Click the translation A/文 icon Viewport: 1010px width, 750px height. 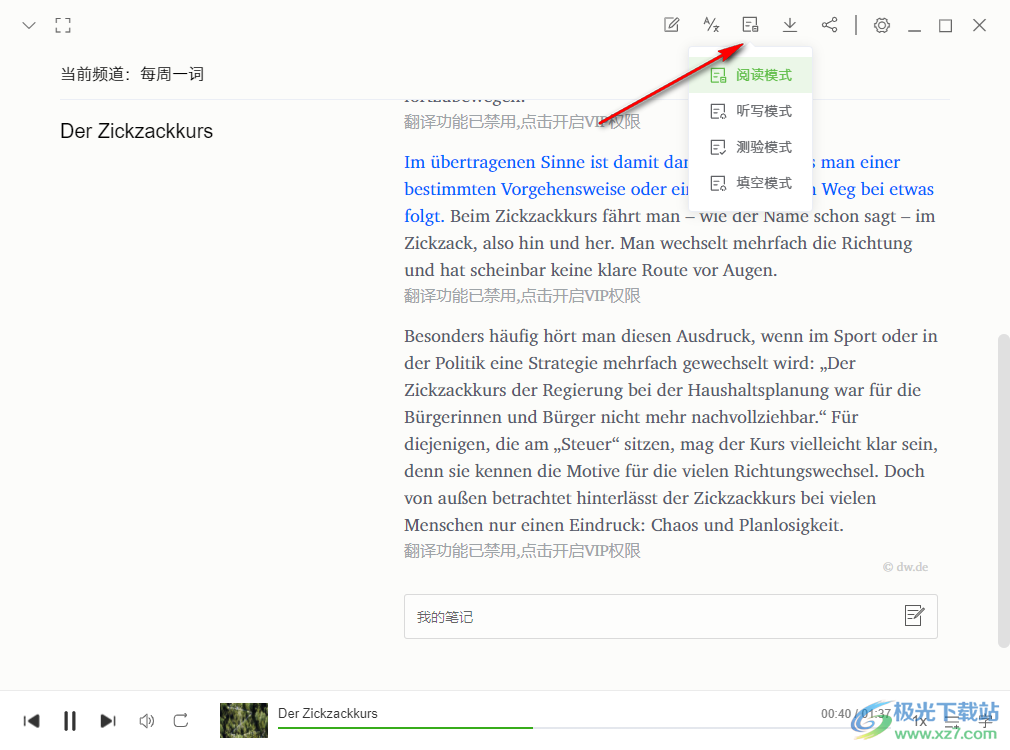coord(711,25)
